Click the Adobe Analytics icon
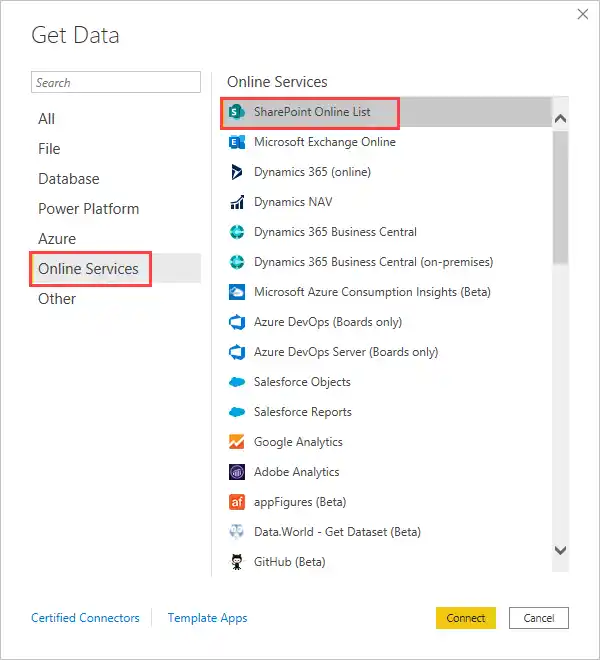 (237, 472)
